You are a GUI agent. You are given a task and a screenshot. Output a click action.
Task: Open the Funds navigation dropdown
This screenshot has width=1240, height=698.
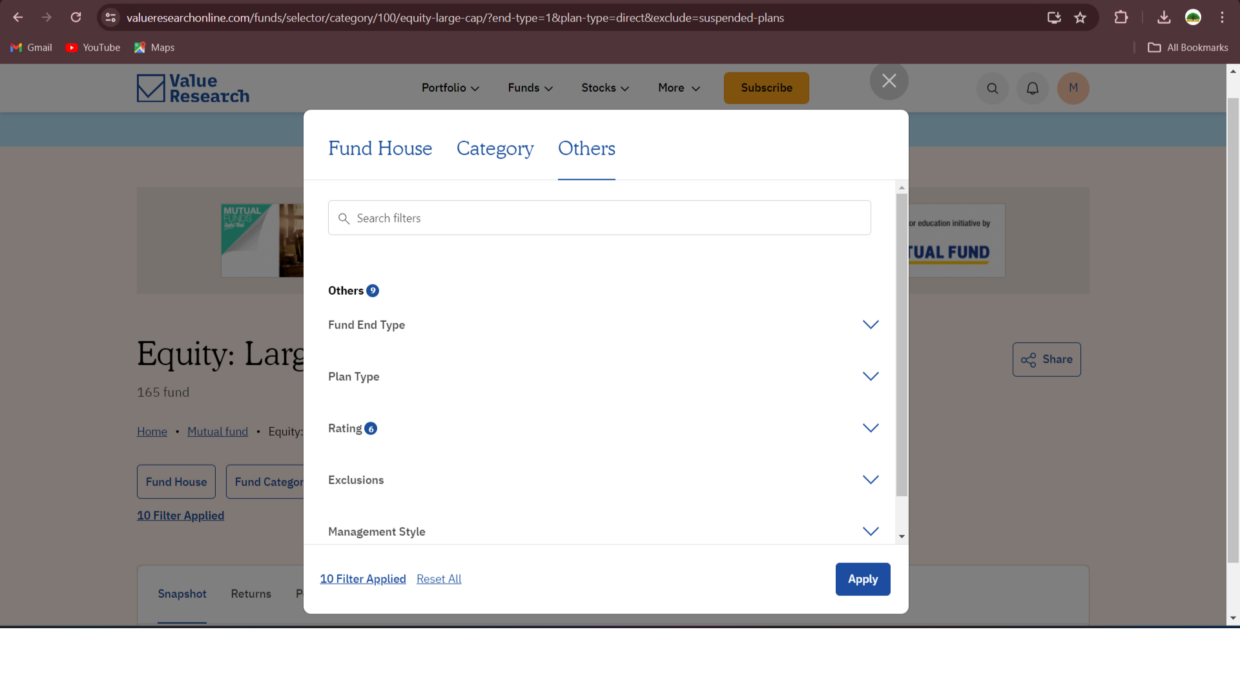coord(529,88)
